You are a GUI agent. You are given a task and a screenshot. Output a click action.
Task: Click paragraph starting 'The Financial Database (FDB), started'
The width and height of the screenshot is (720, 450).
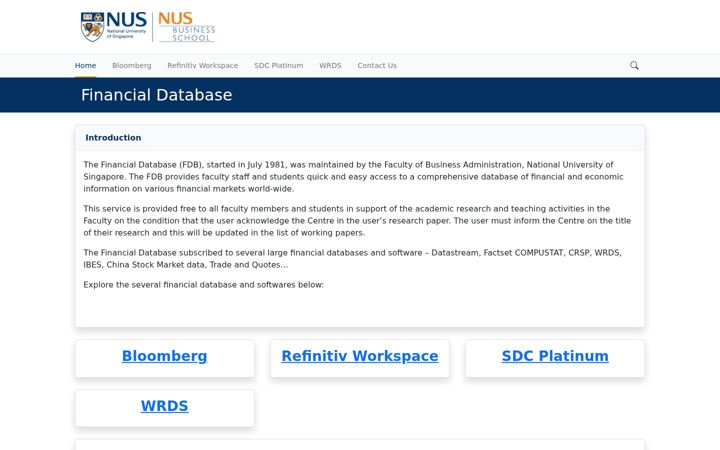pos(354,177)
